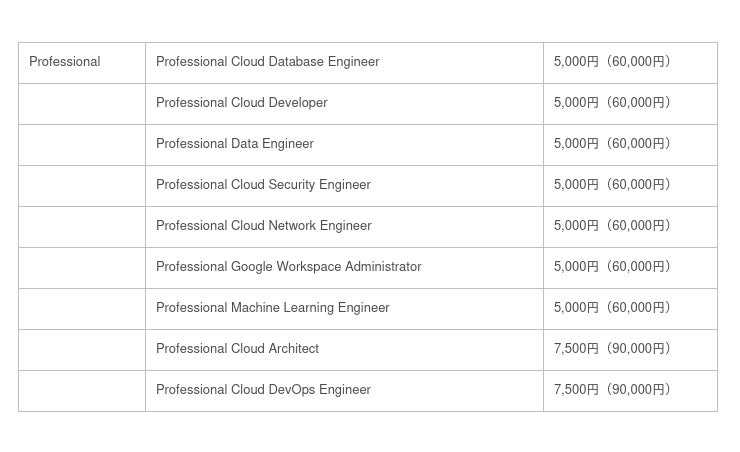
Task: Select Professional Cloud Security Engineer cell
Action: click(263, 185)
